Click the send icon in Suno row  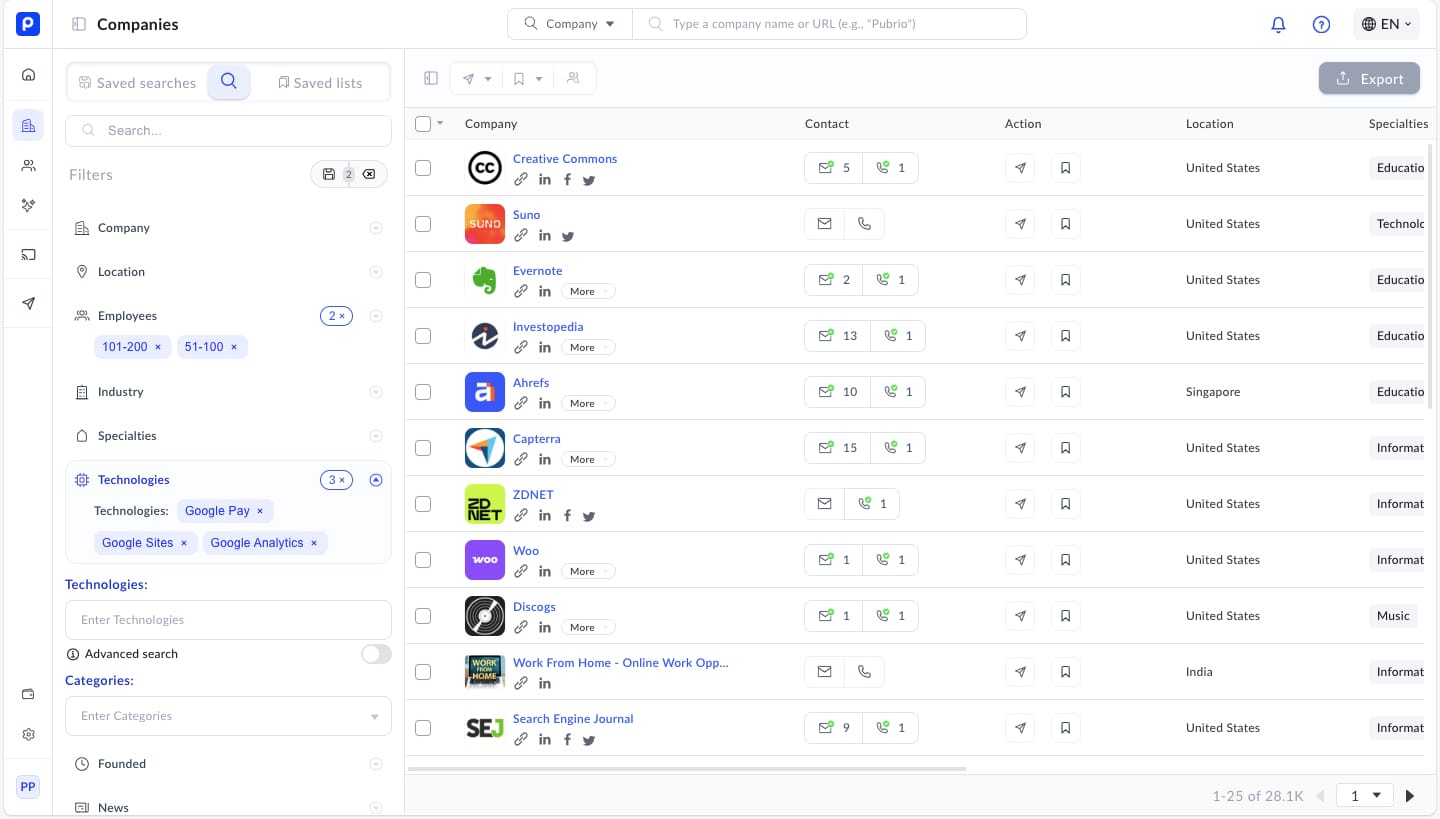click(x=1020, y=224)
